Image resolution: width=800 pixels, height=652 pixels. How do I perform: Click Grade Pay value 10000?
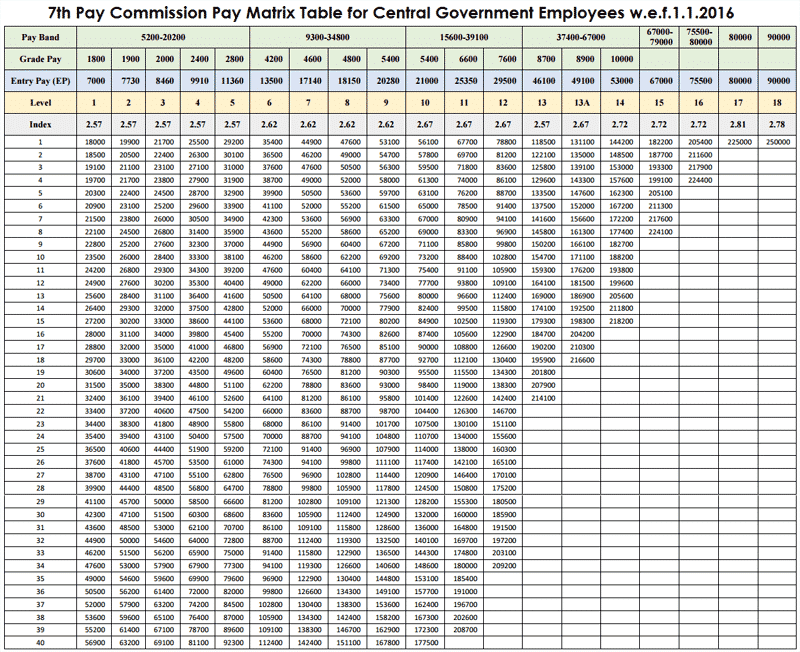tap(621, 59)
